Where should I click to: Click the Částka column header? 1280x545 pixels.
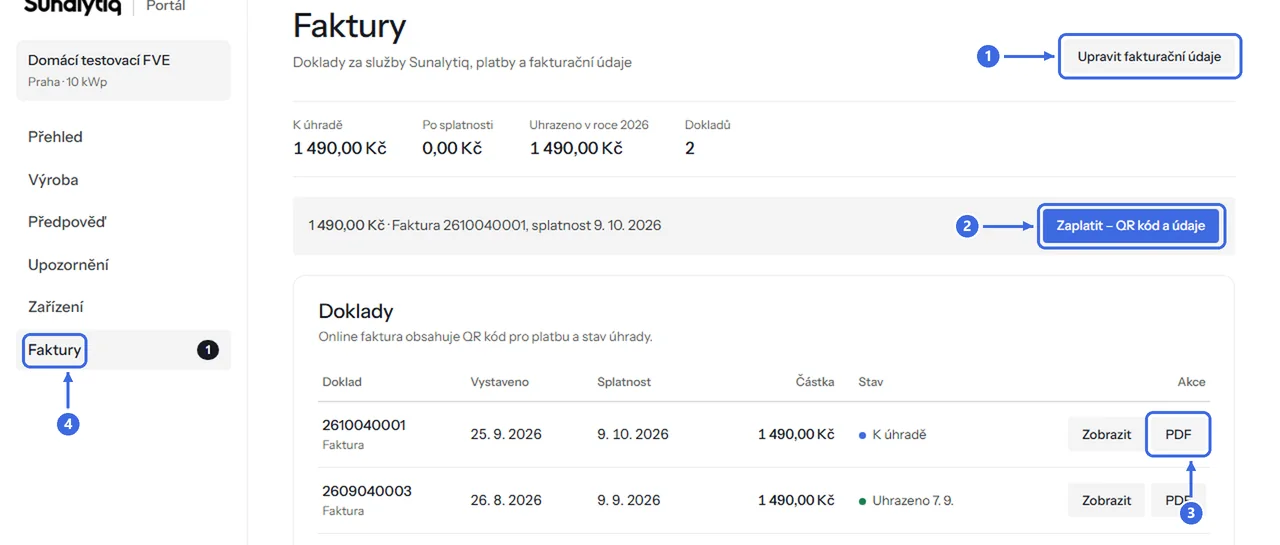click(x=815, y=382)
